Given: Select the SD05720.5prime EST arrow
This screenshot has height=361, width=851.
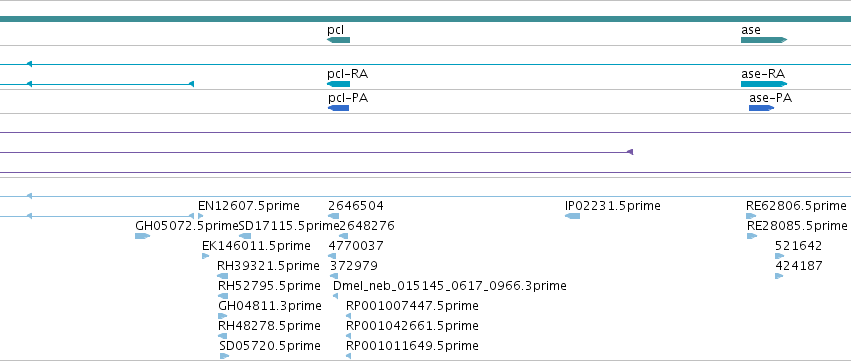Looking at the screenshot, I should (x=224, y=356).
